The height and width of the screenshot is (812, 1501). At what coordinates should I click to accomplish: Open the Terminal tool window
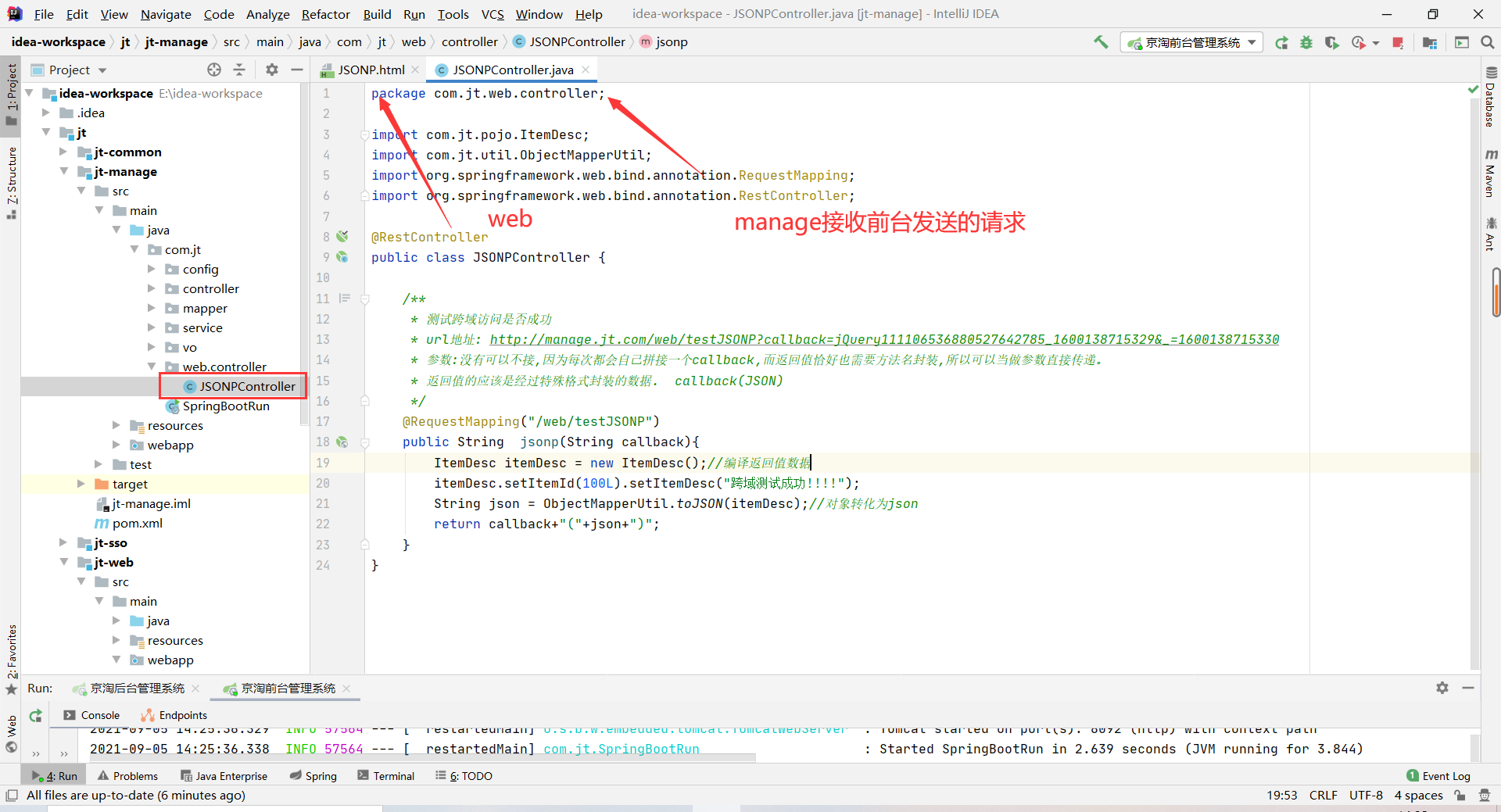(x=386, y=776)
